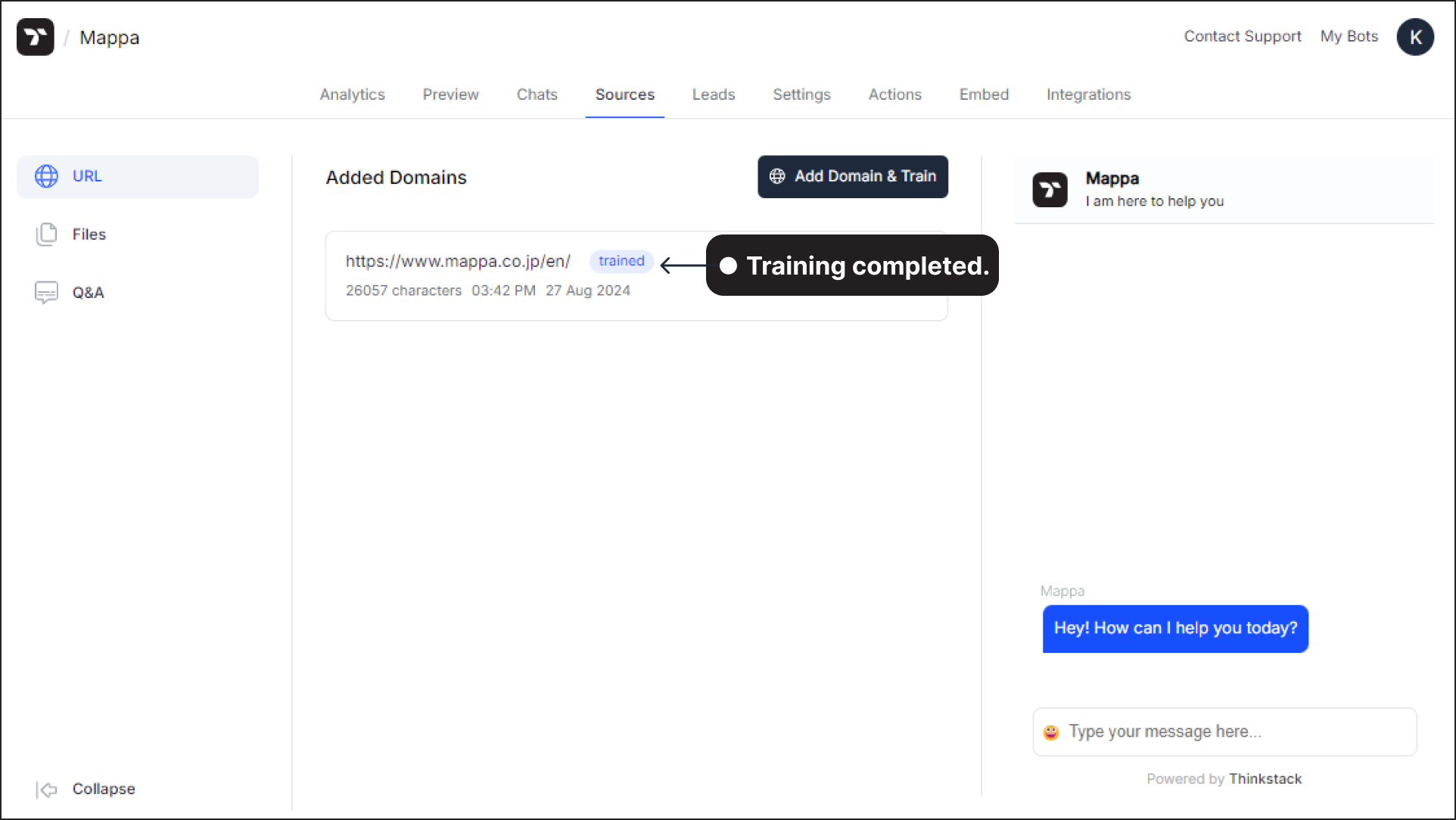Click the Add Domain & Train button
Viewport: 1456px width, 820px height.
tap(853, 176)
